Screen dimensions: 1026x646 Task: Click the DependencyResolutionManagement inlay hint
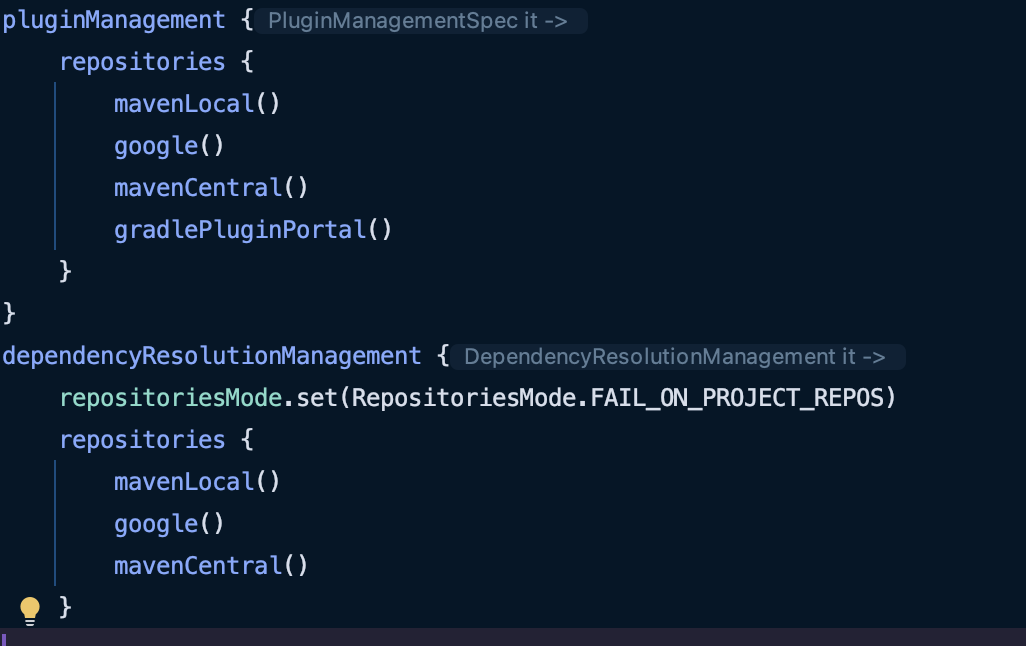(675, 357)
